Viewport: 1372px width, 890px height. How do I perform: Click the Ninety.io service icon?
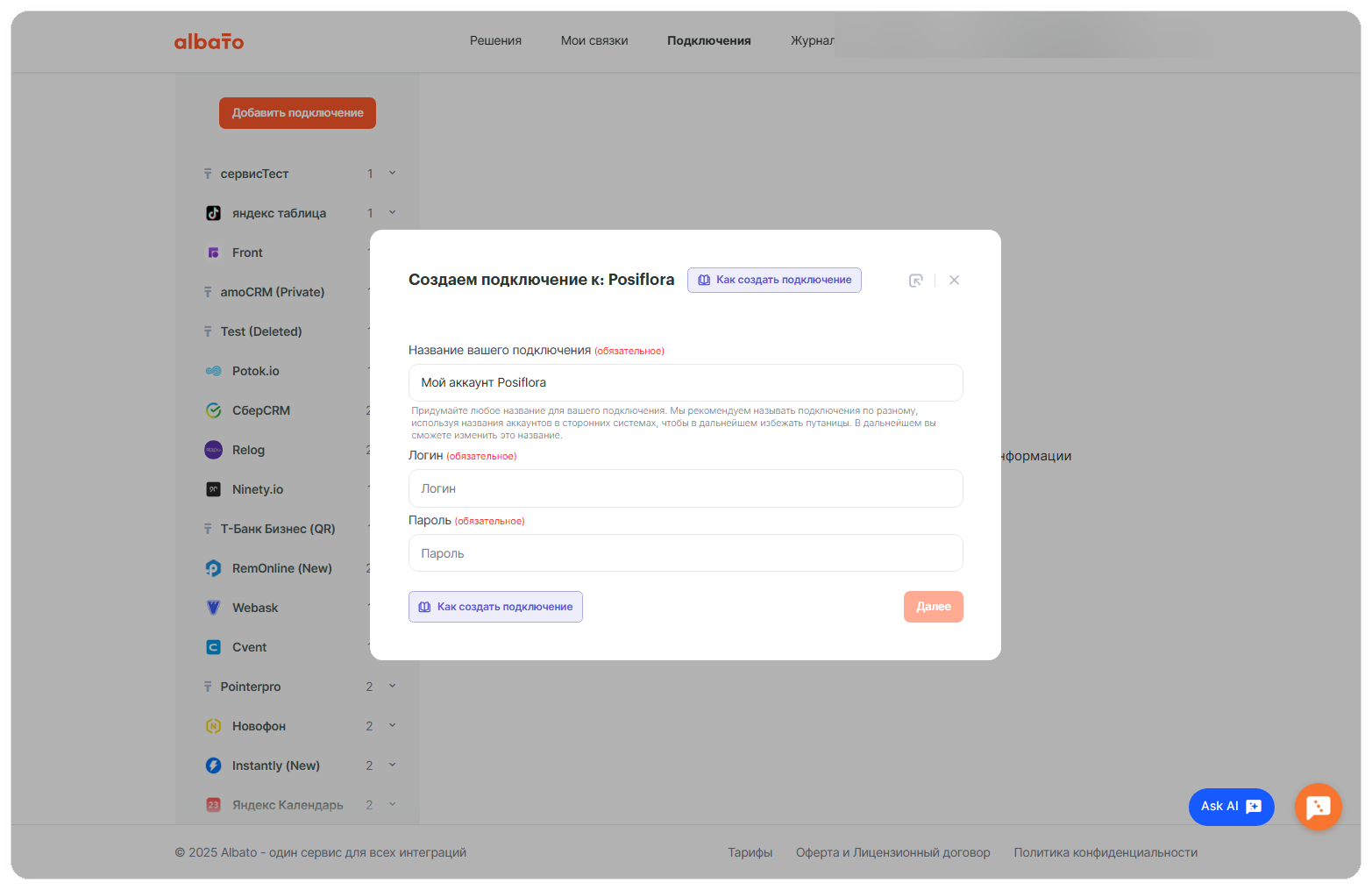click(x=213, y=489)
